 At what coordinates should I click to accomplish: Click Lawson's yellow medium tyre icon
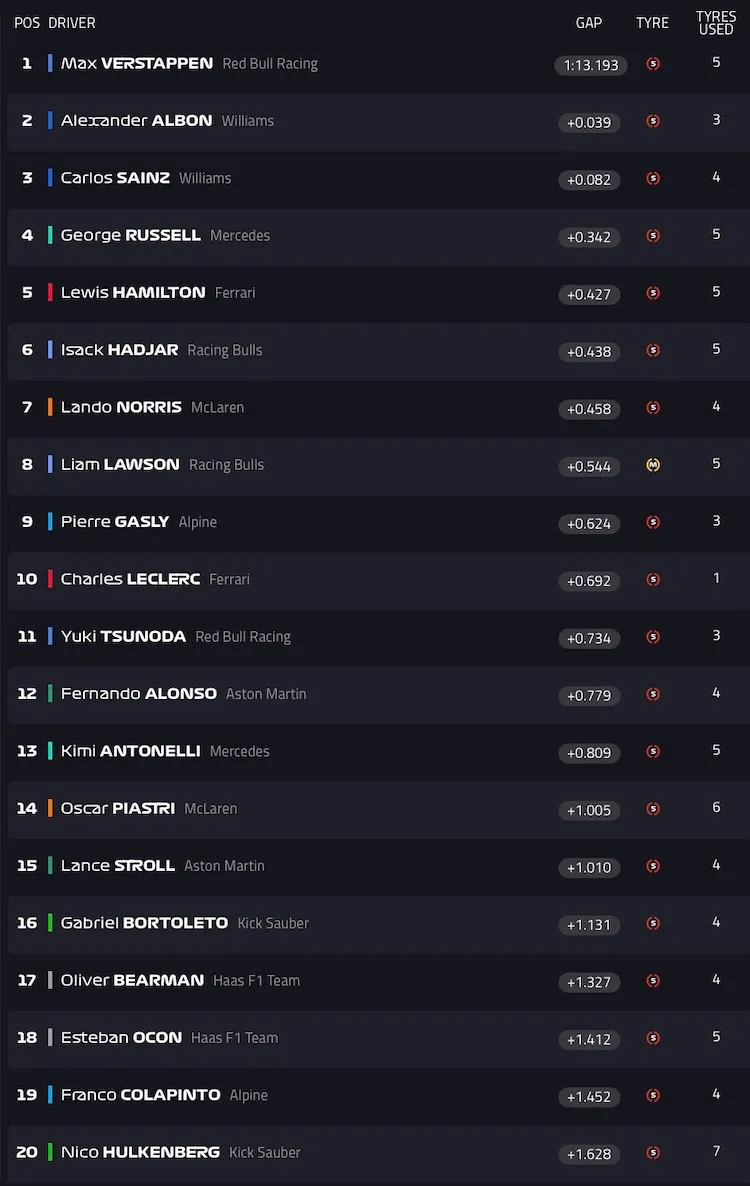click(x=653, y=465)
